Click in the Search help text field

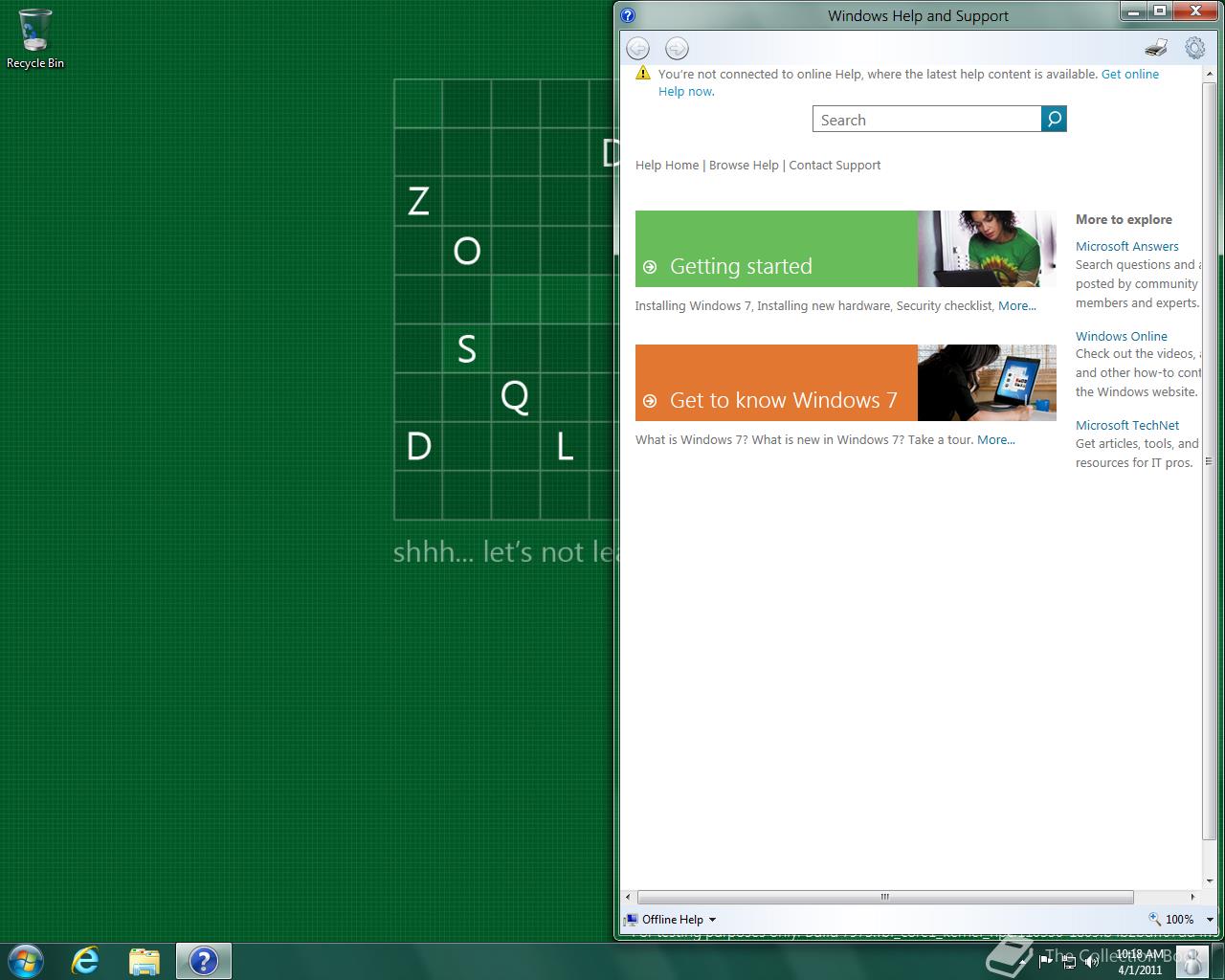click(x=926, y=120)
